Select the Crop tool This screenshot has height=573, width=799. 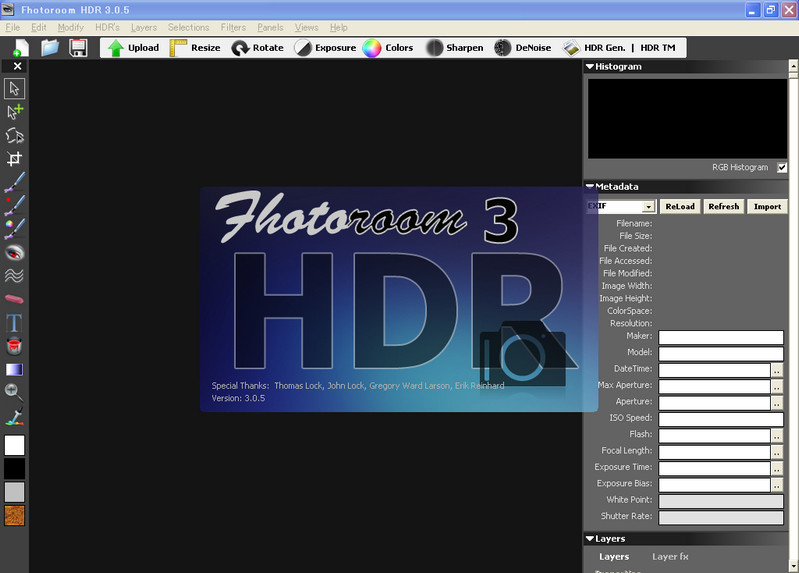14,159
